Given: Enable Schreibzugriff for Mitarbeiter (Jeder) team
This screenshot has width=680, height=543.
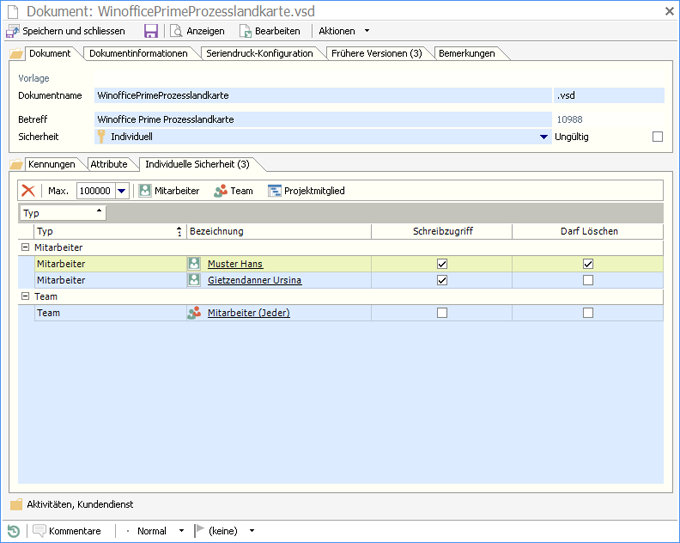Looking at the screenshot, I should (x=442, y=313).
